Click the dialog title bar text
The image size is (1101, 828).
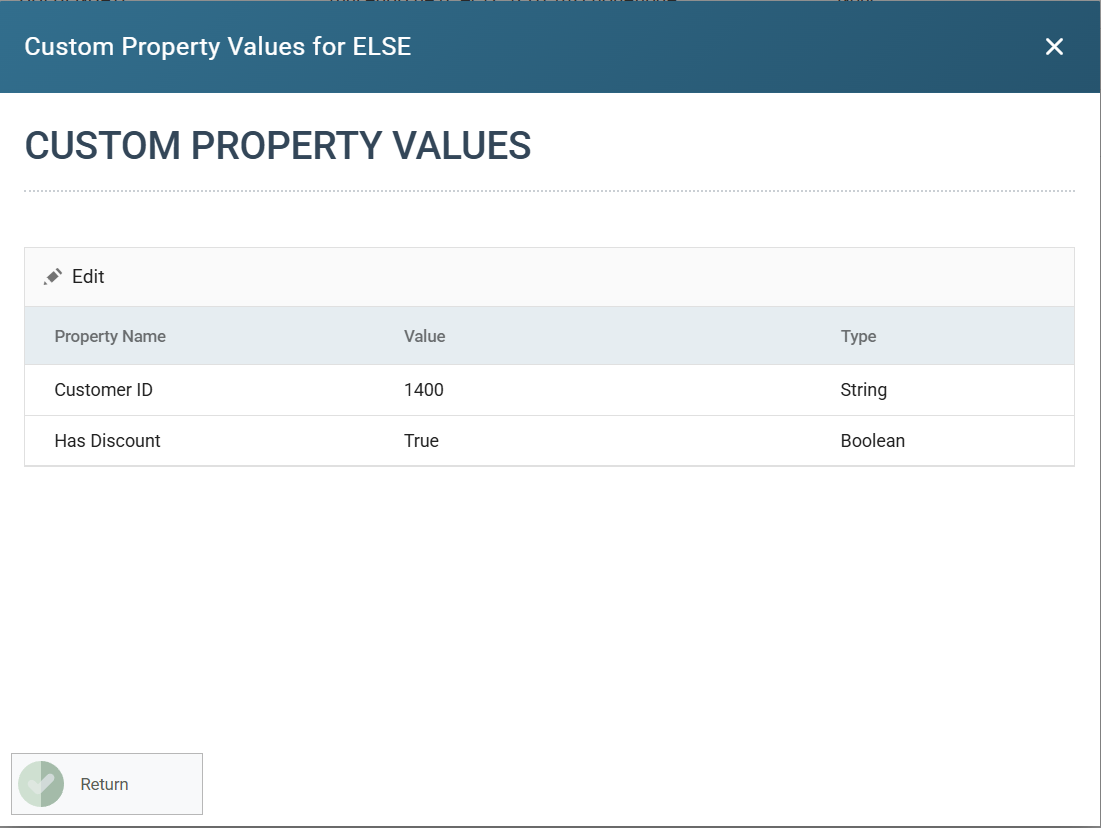[x=218, y=46]
